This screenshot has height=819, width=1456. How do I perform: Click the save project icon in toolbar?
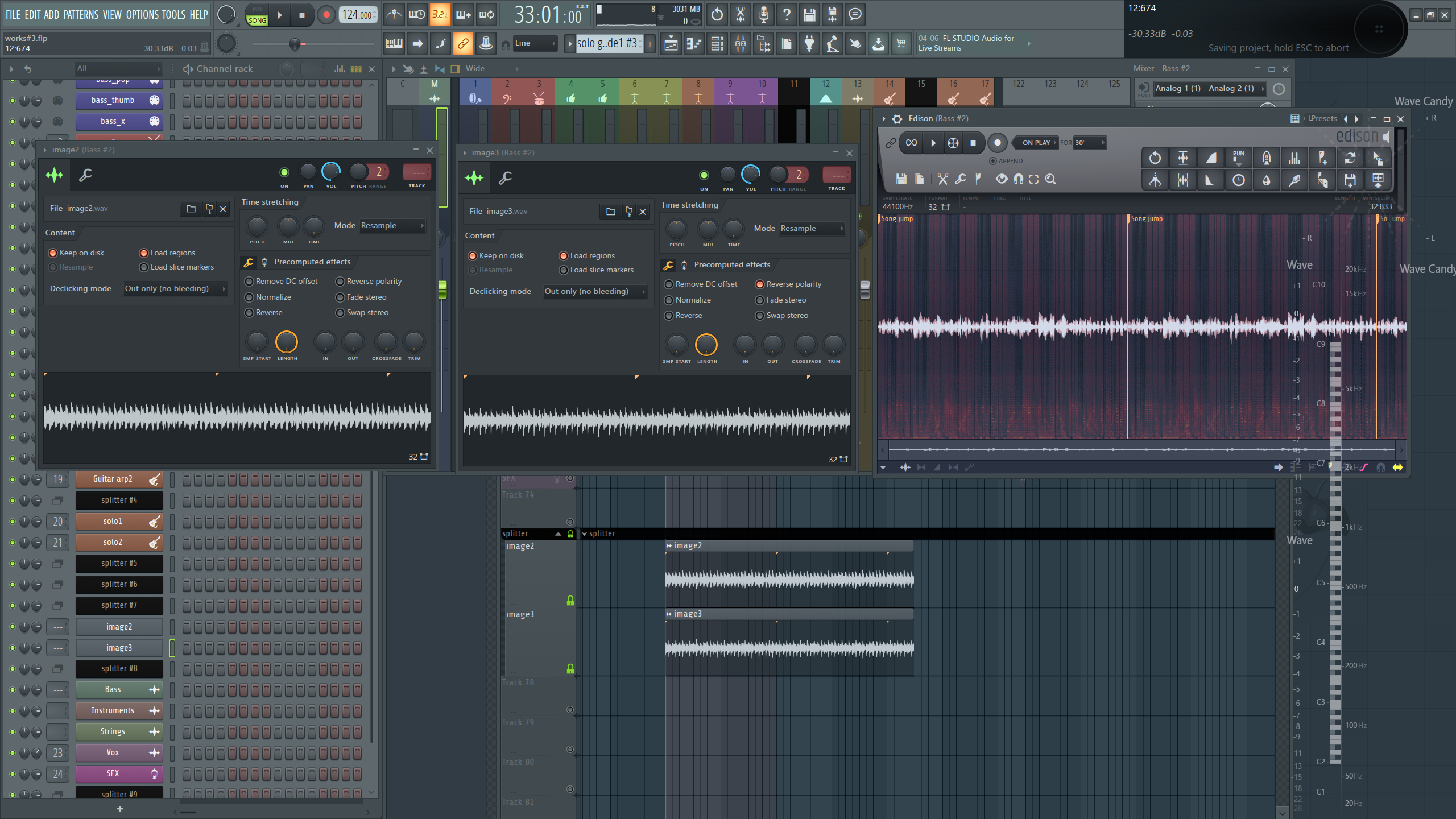[809, 15]
